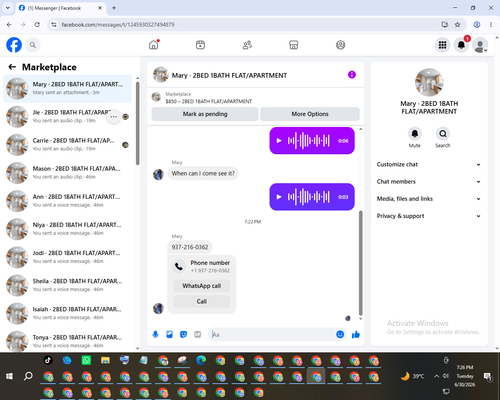500x400 pixels.
Task: Open Mason conversation in the list
Action: tap(68, 173)
